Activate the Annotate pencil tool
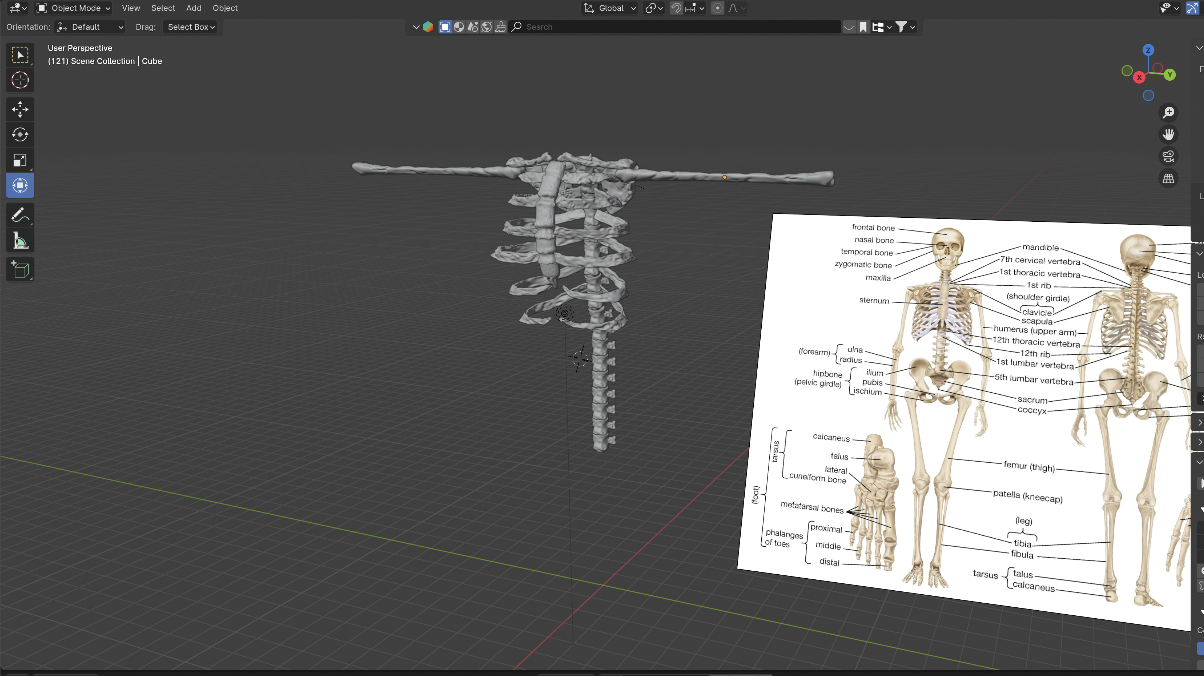Viewport: 1204px width, 676px height. pos(20,215)
